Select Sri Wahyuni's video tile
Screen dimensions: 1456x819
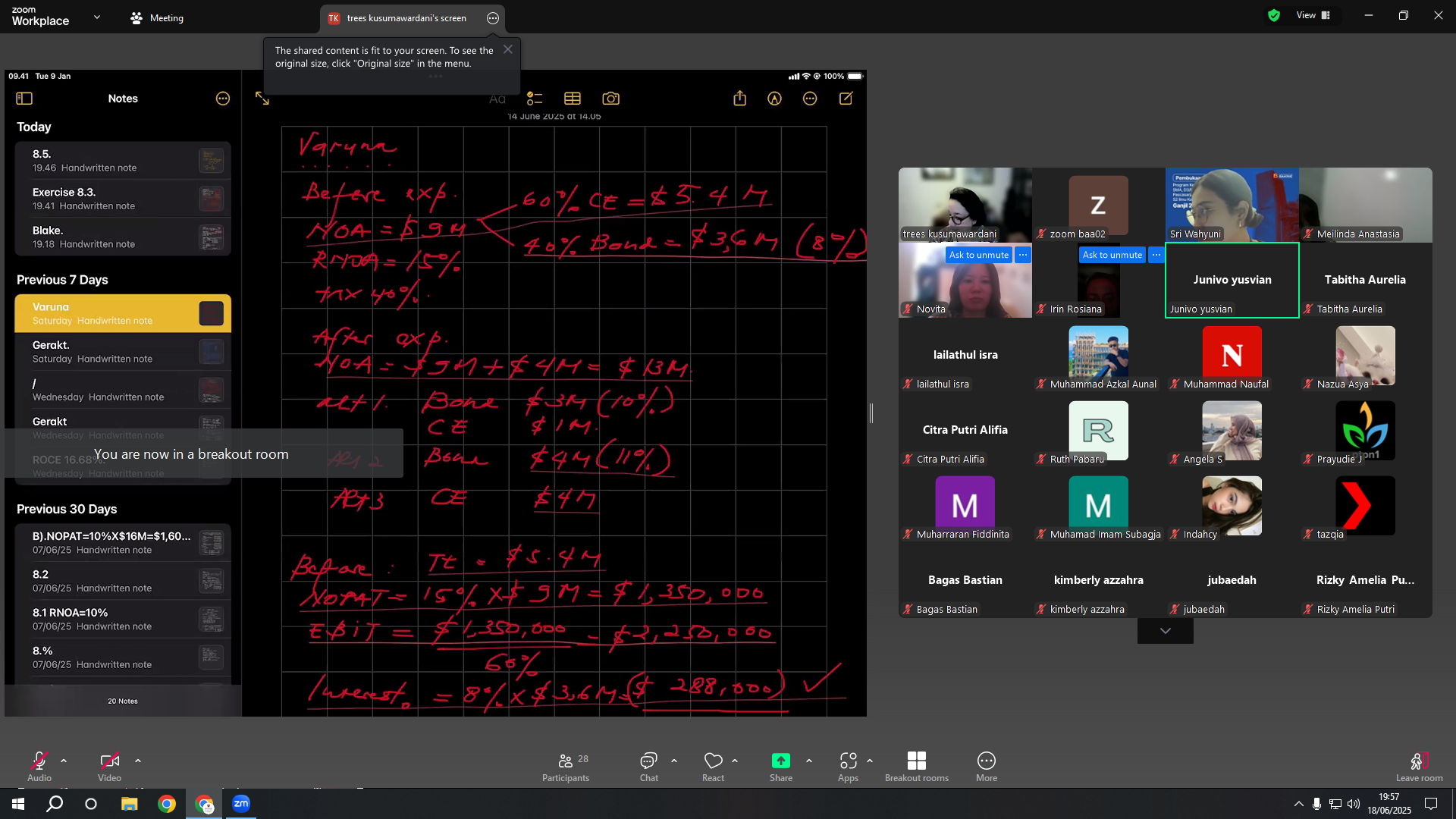[1232, 205]
